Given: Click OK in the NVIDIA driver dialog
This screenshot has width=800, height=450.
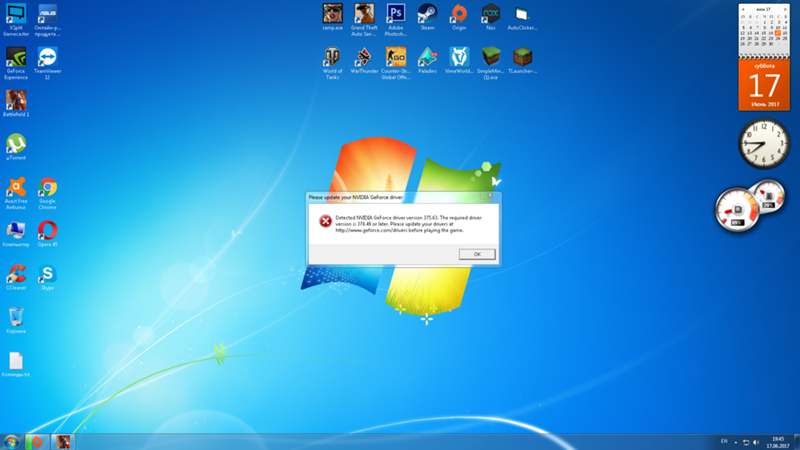Looking at the screenshot, I should (477, 254).
